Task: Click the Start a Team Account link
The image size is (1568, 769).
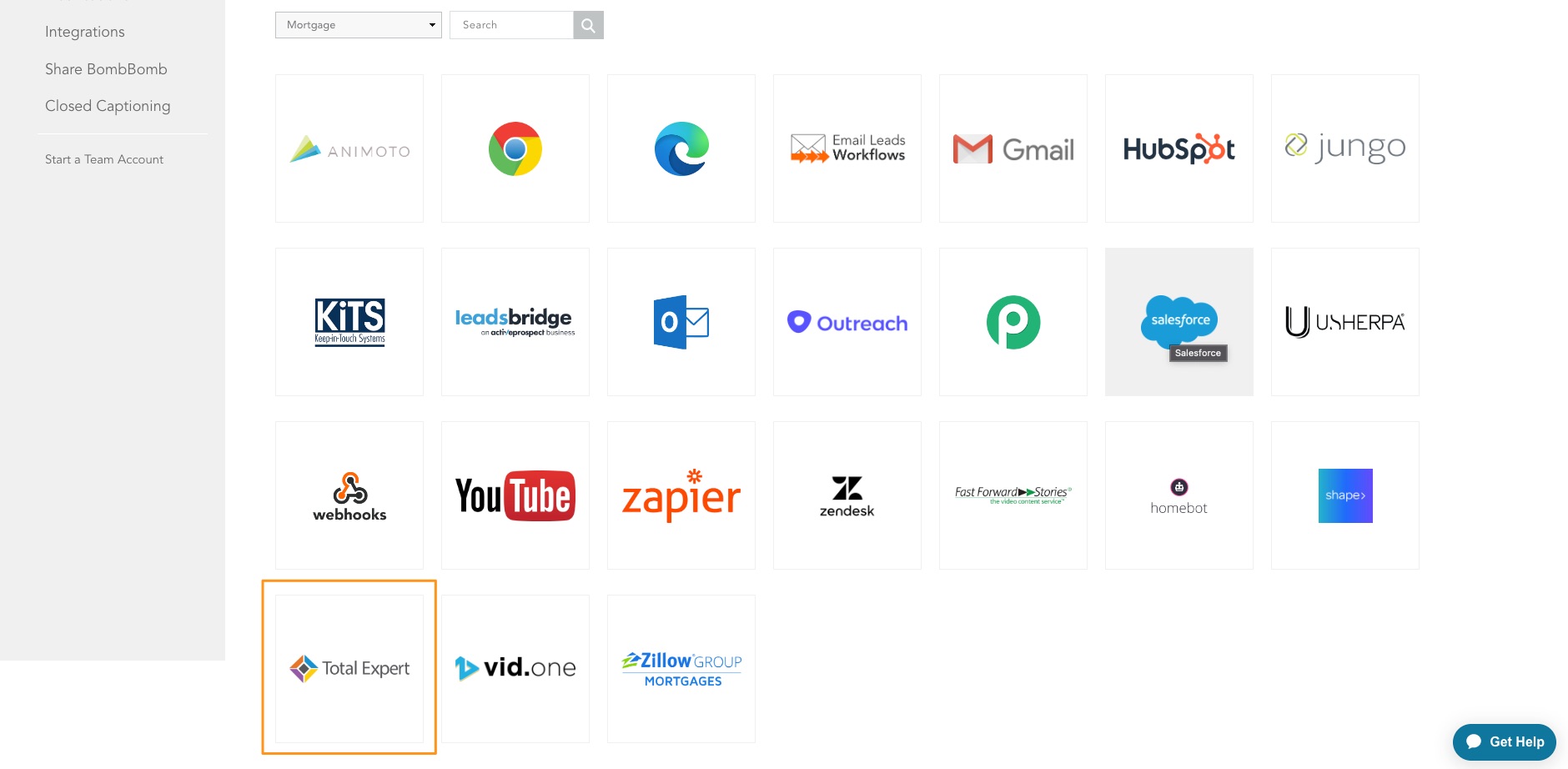Action: [x=104, y=159]
